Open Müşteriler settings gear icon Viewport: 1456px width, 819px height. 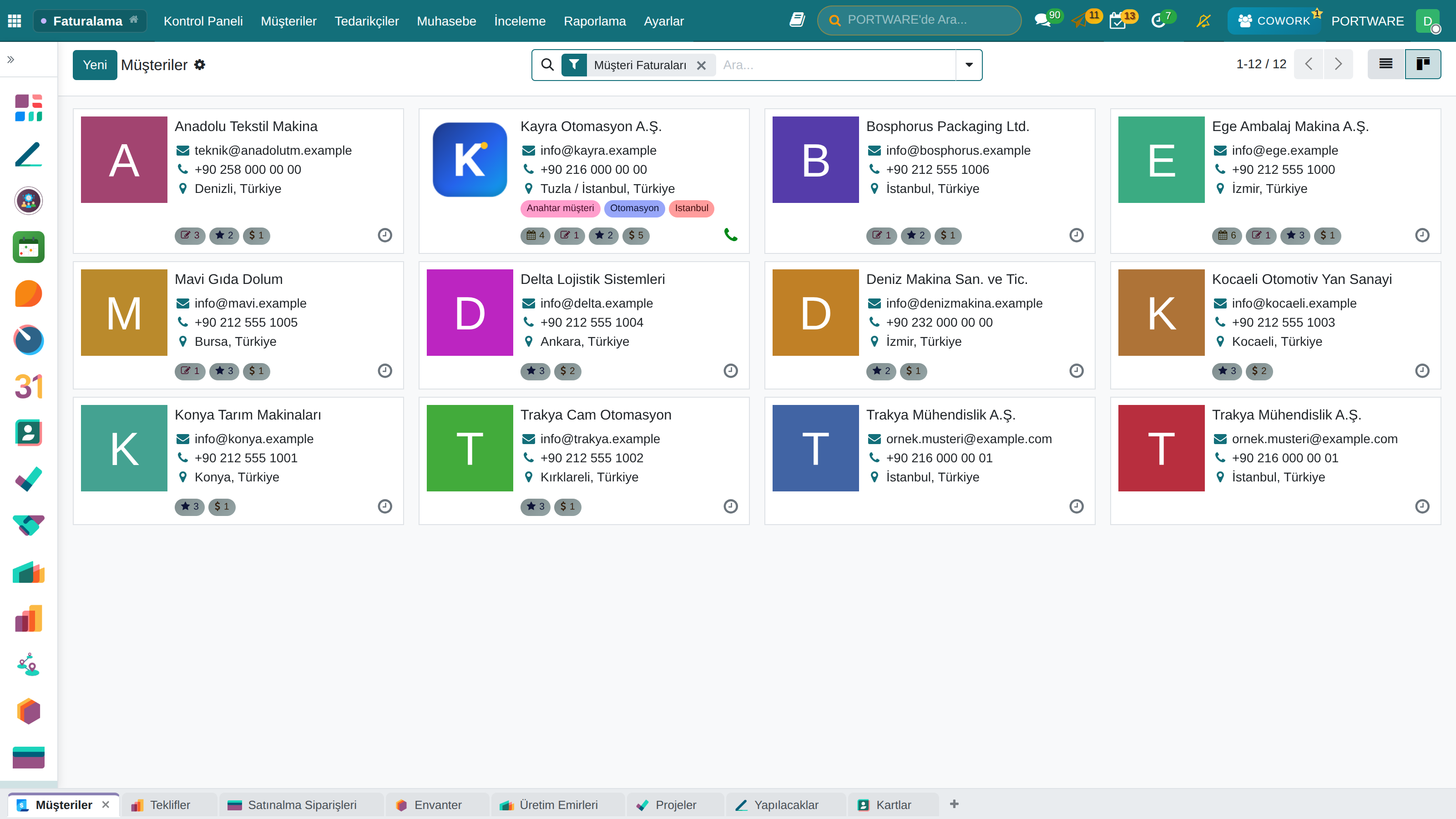tap(200, 65)
